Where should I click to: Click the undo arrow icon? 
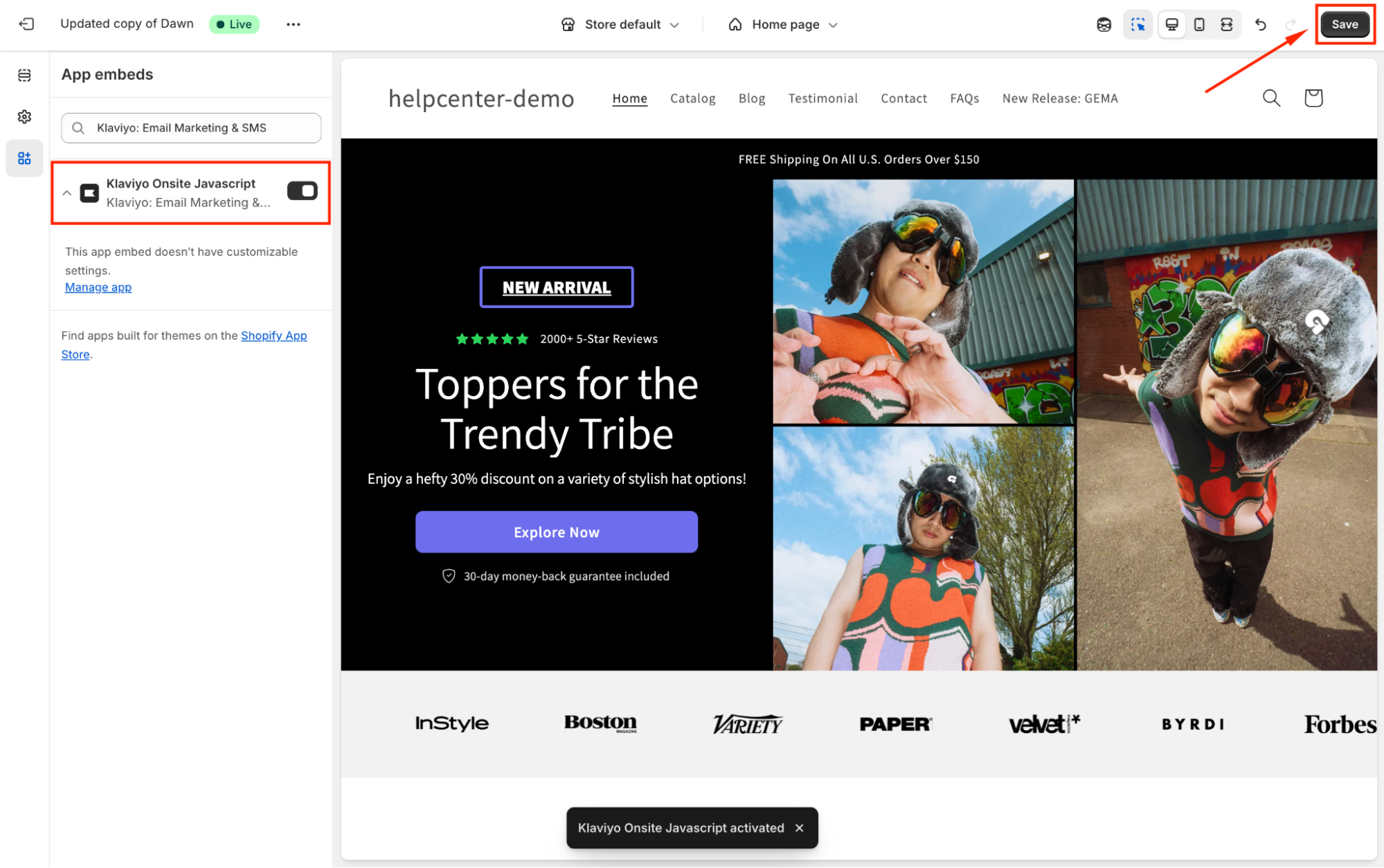(1260, 24)
